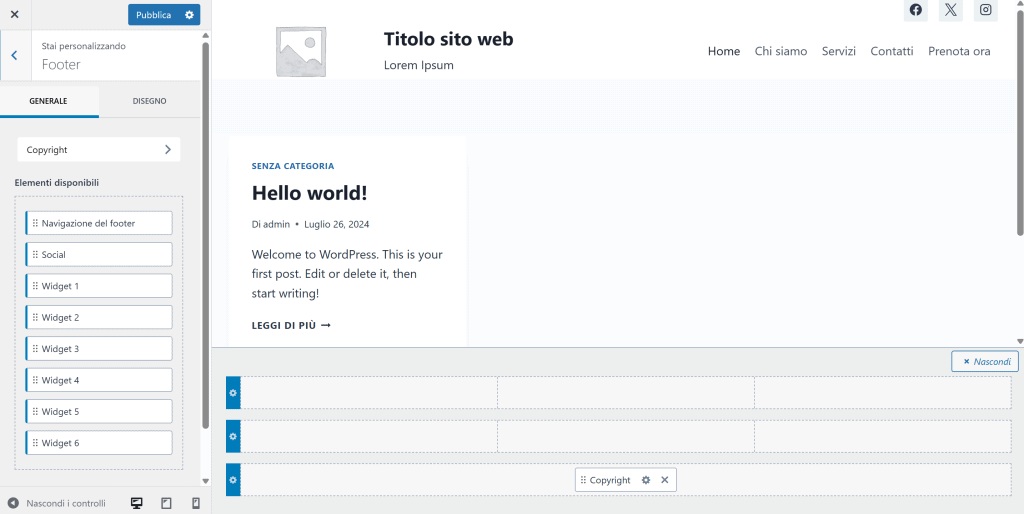Open the Contatti menu item
Viewport: 1024px width, 514px height.
(x=892, y=51)
